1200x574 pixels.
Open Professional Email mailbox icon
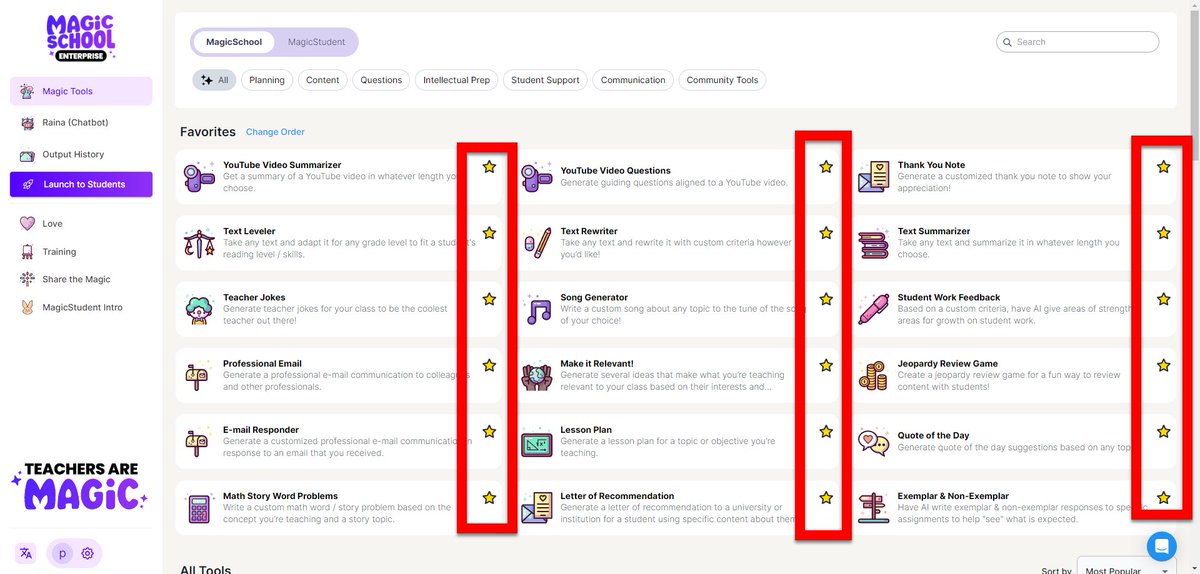pyautogui.click(x=199, y=375)
